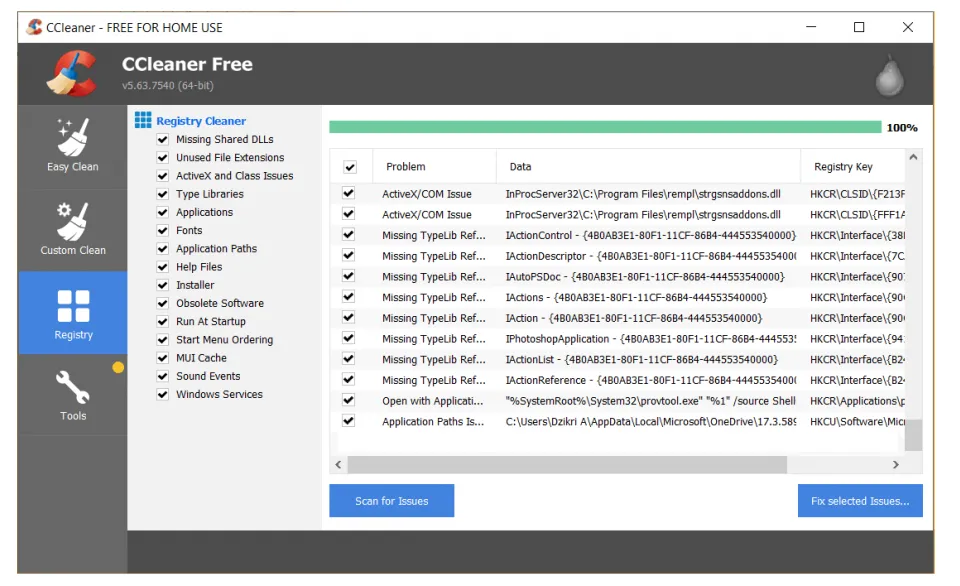Select the IActionList data cell

tap(642, 359)
